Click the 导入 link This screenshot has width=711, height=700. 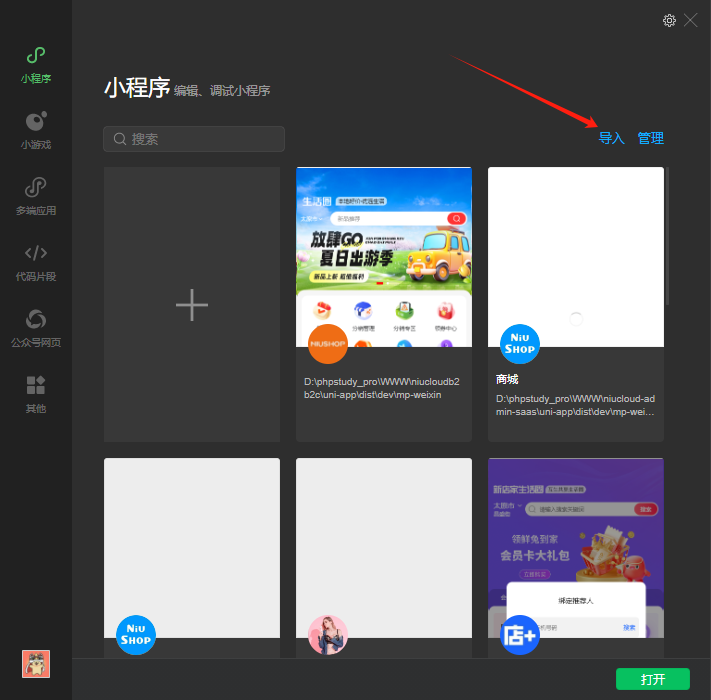tap(611, 138)
